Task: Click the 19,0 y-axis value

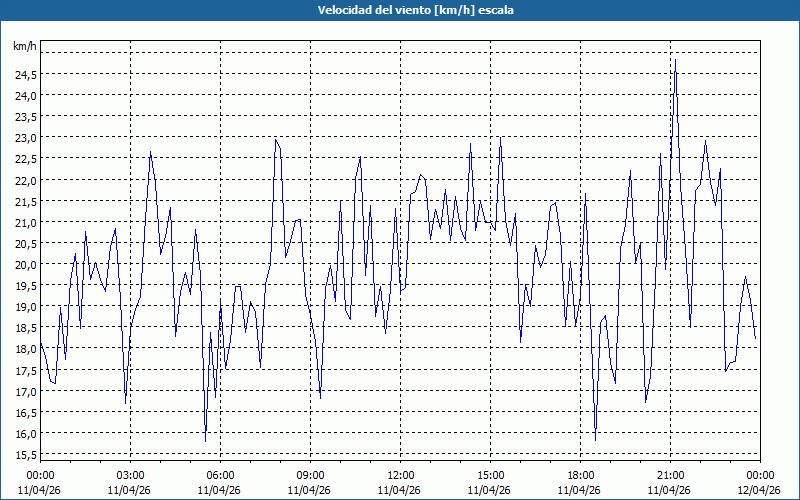Action: pyautogui.click(x=25, y=307)
